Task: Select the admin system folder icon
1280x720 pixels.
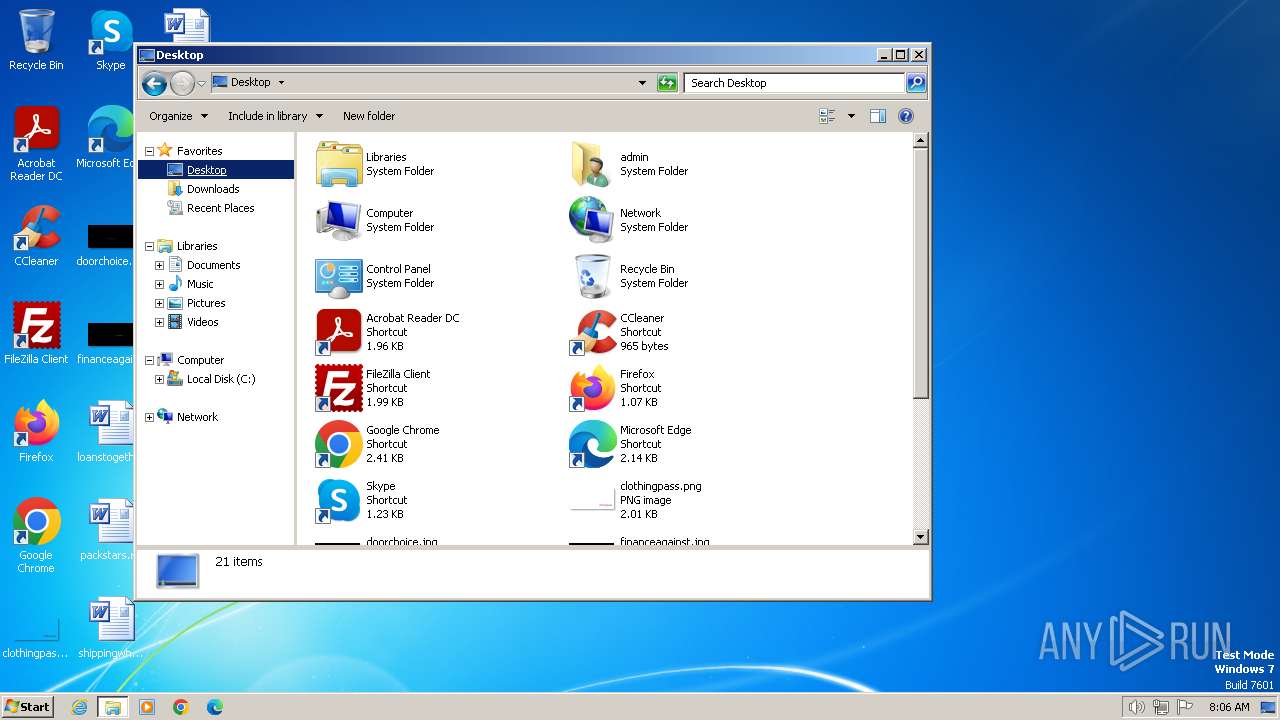Action: (592, 164)
